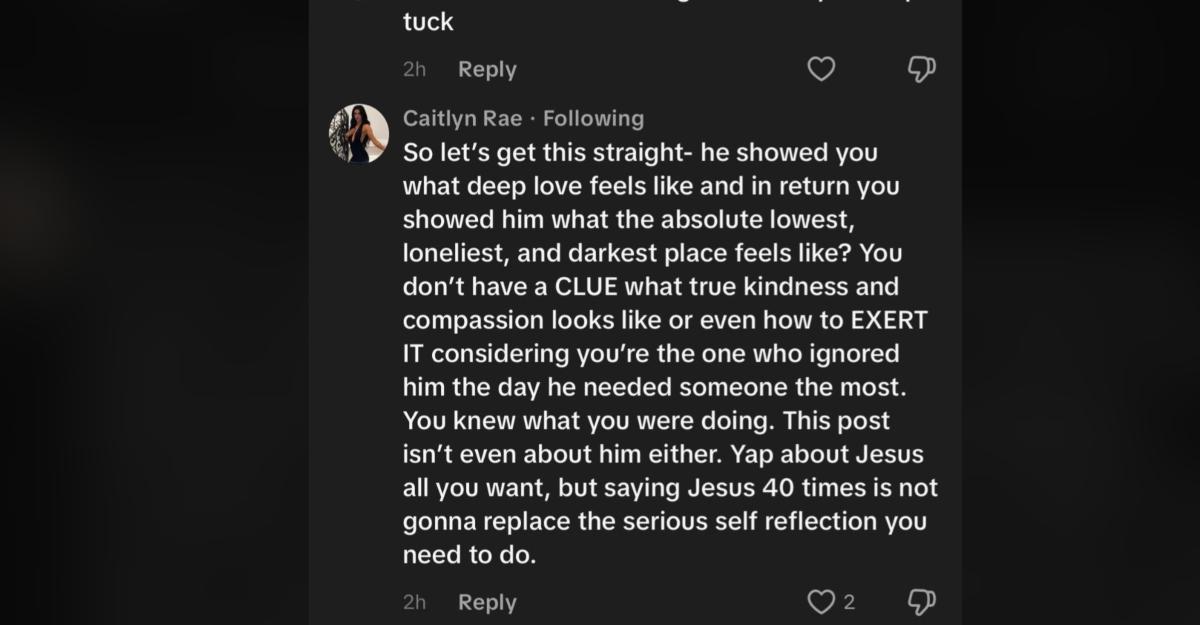1200x625 pixels.
Task: Open the thread for the tuck comment
Action: (x=486, y=69)
